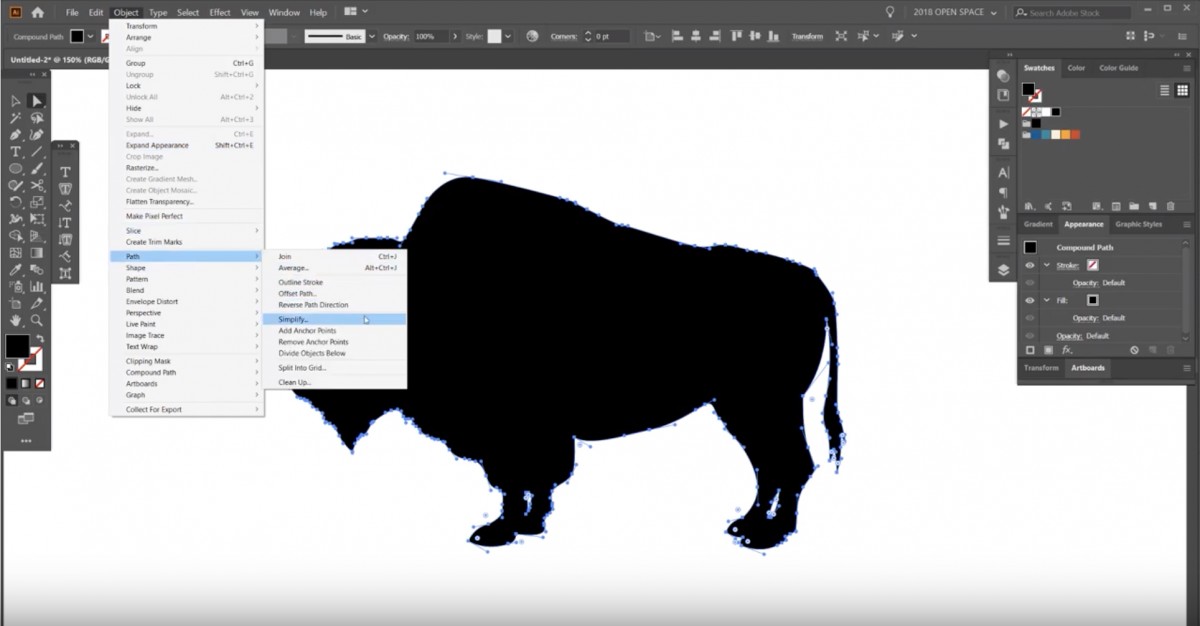Click the Home icon

coord(38,12)
